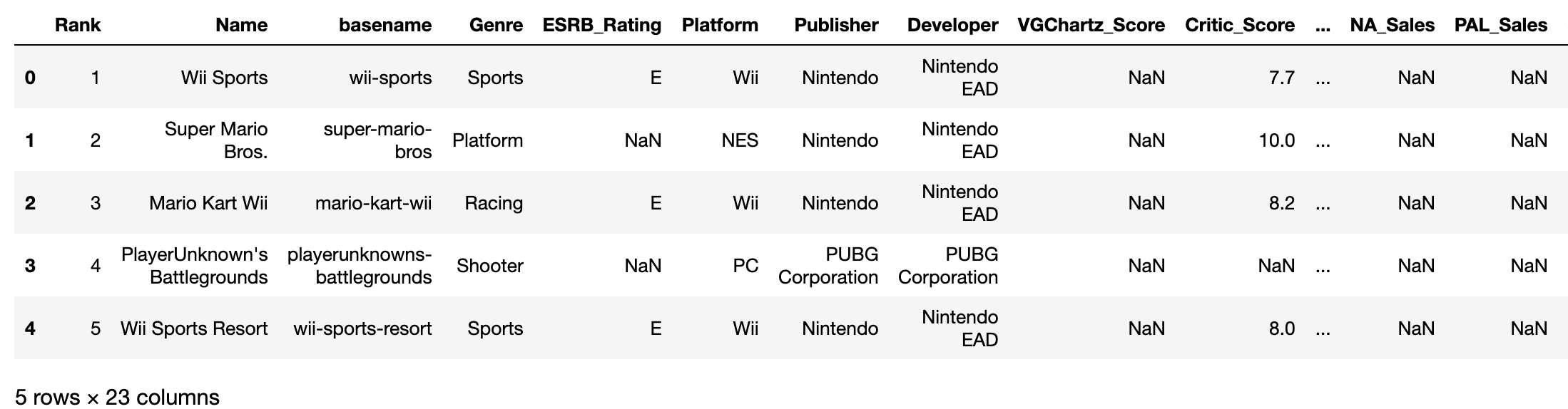Click the NA_Sales column header

[1393, 26]
